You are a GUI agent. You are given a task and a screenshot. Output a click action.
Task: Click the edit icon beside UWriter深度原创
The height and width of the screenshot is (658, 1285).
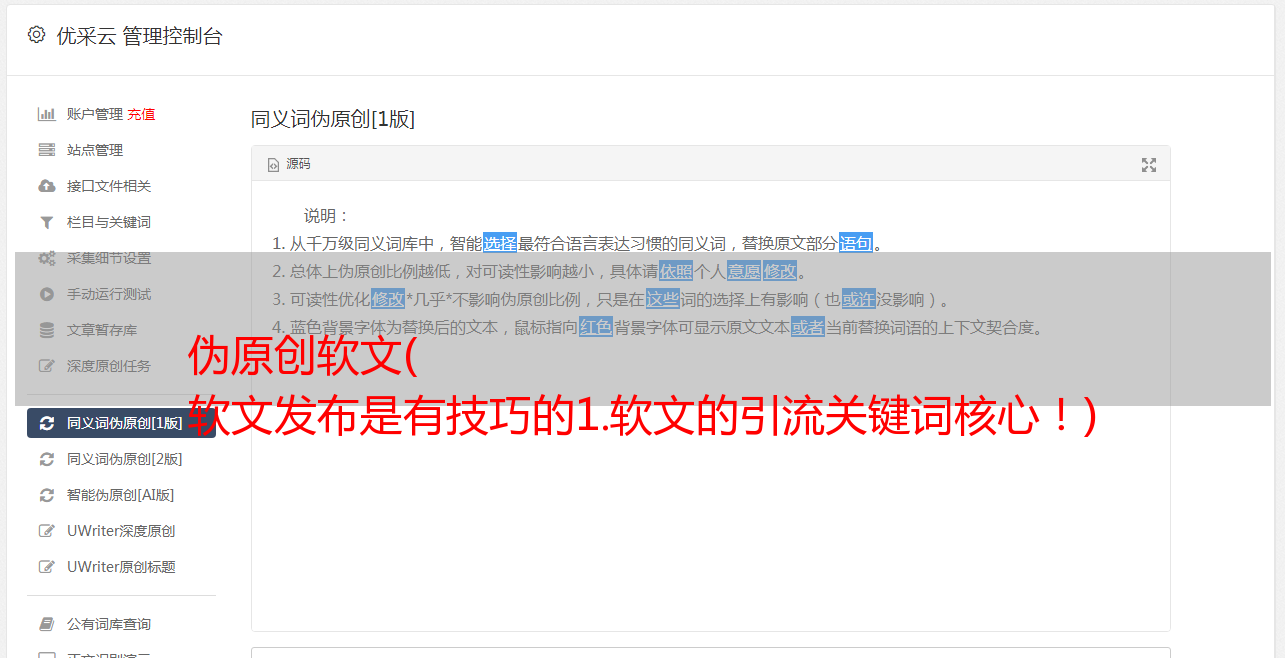coord(46,531)
